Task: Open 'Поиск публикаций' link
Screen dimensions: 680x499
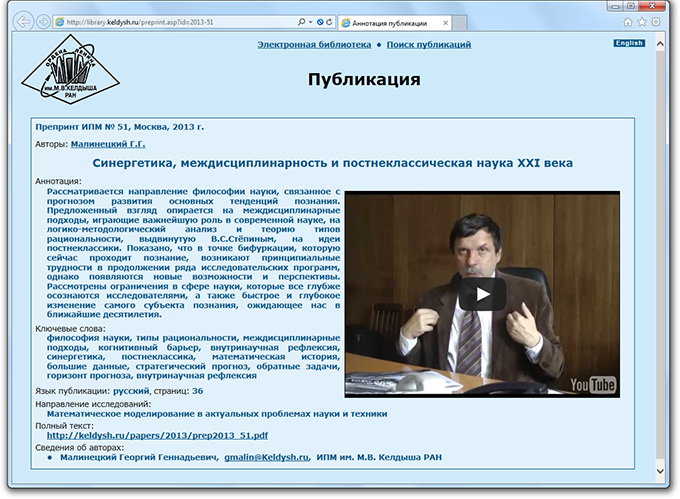Action: (x=428, y=45)
